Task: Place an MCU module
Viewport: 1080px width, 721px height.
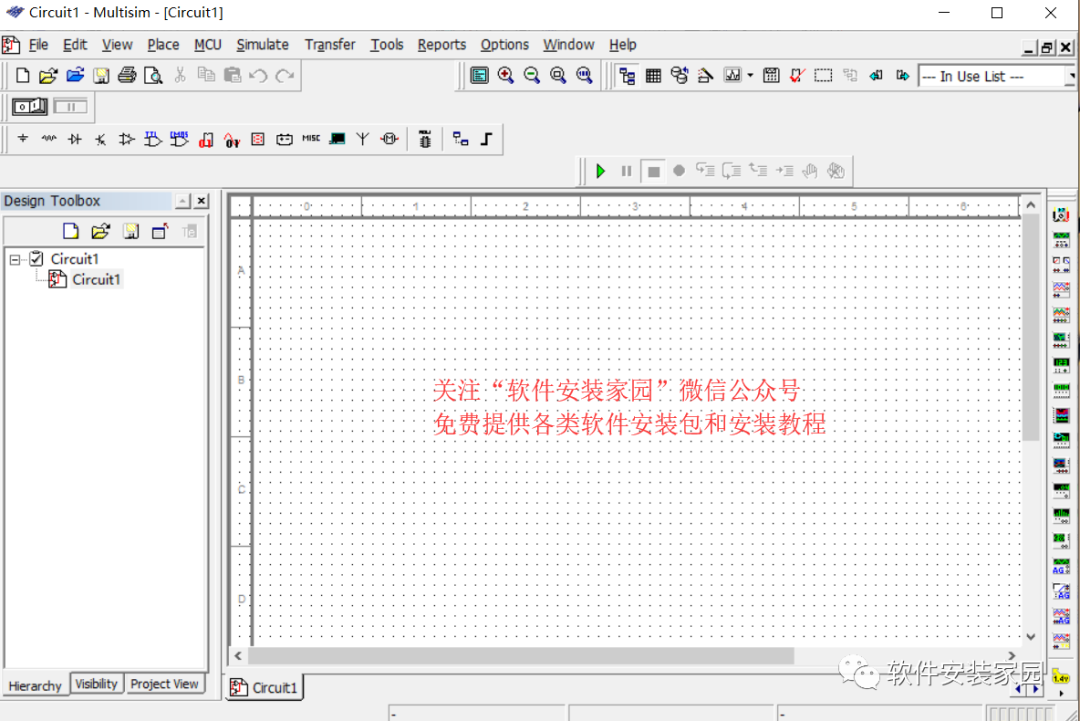Action: tap(425, 139)
